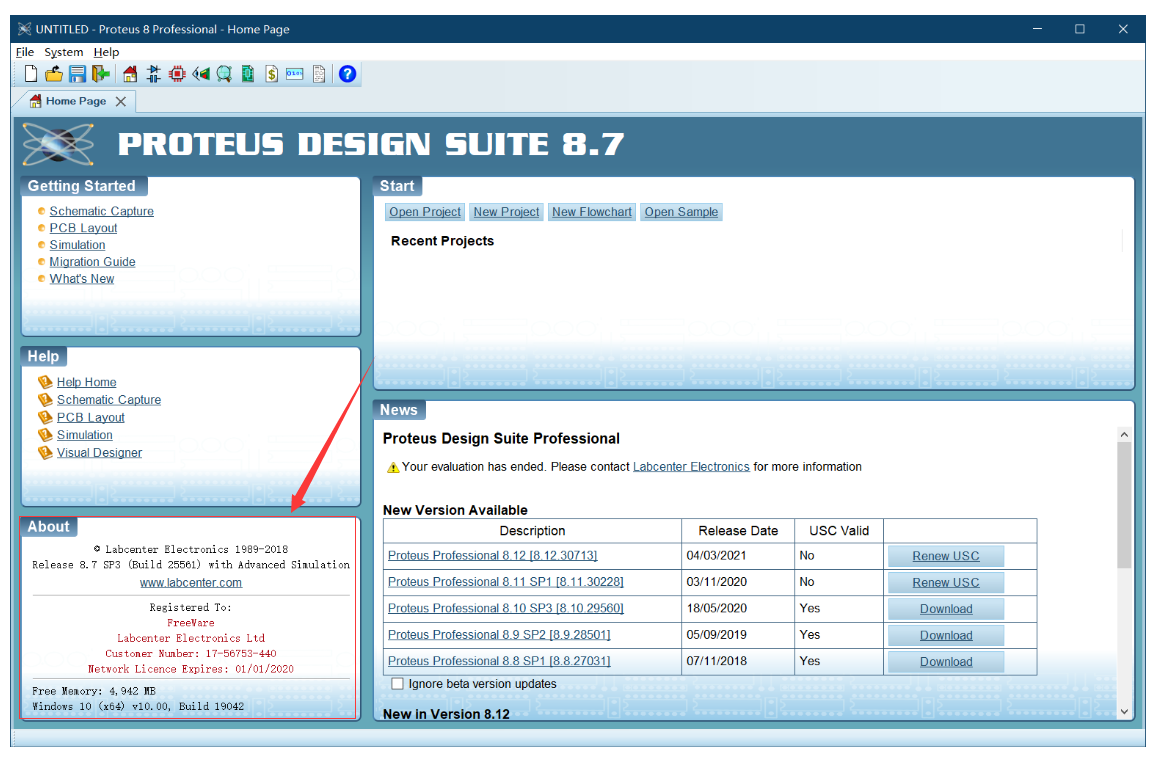Open Proteus Professional 8.9 SP2 link
Viewport: 1150px width, 759px height.
(x=499, y=634)
